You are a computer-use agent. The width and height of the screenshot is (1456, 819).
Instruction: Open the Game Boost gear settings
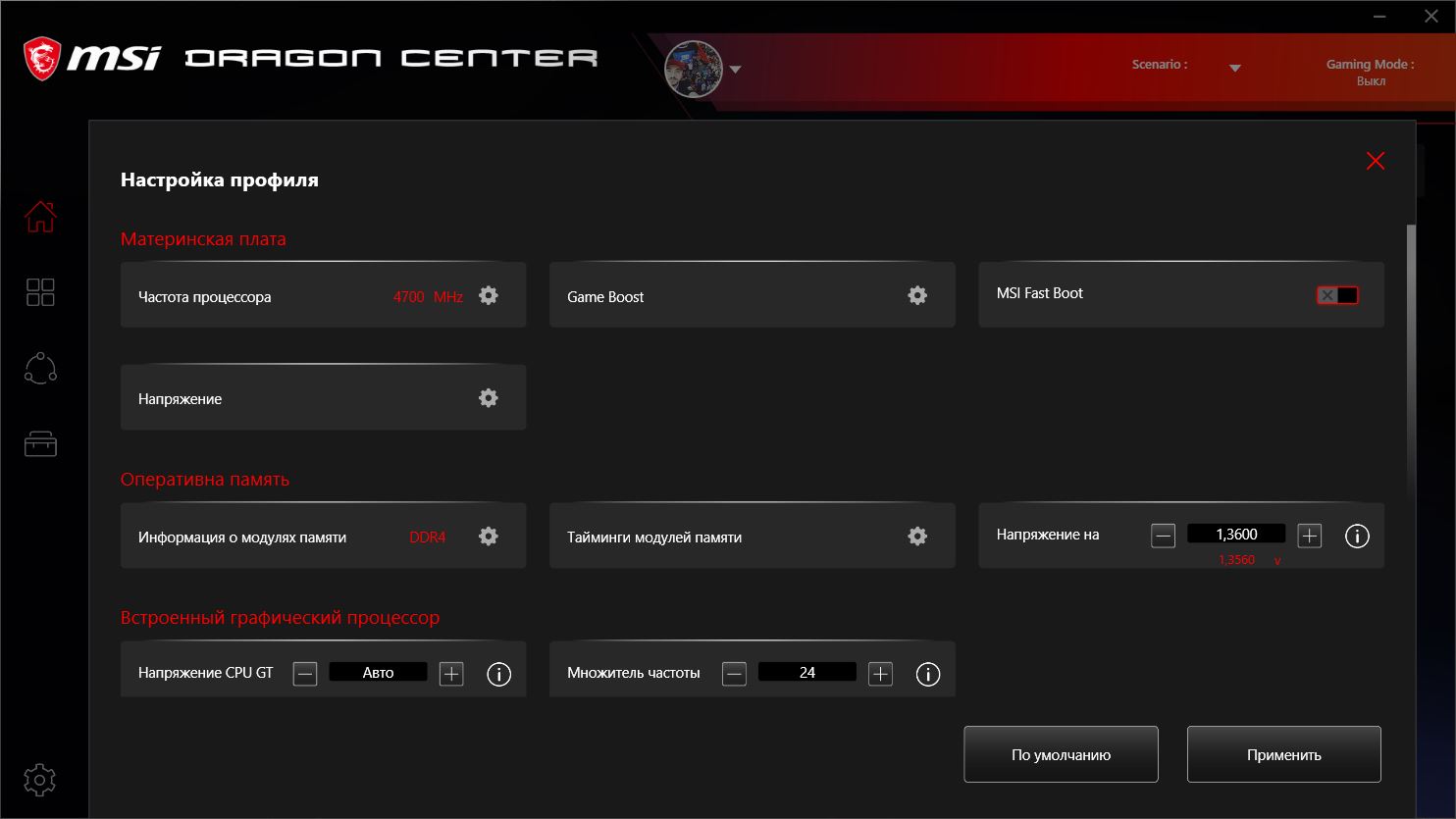pos(917,295)
